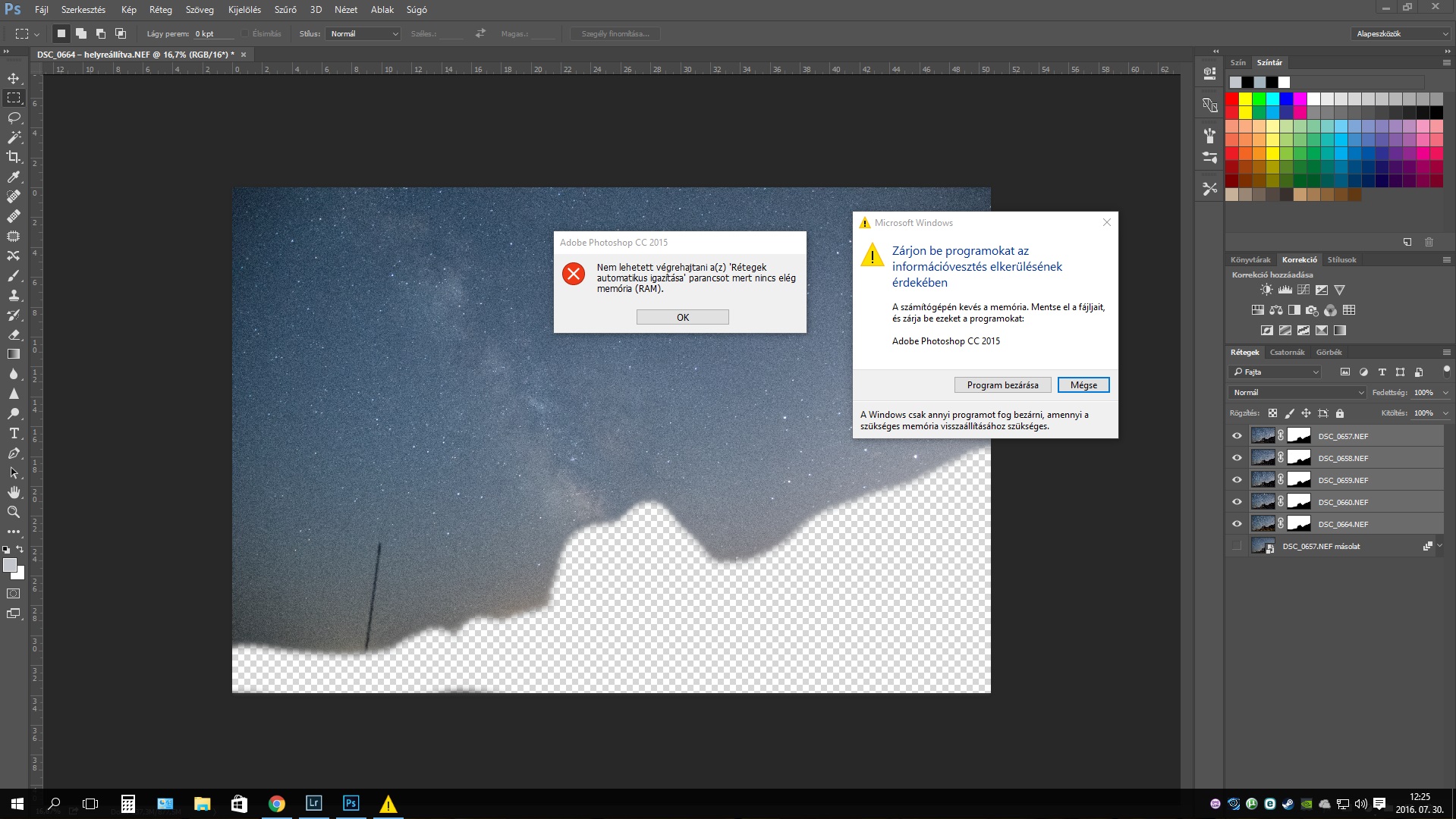Pick the pure red swatch
This screenshot has width=1456, height=819.
pyautogui.click(x=1232, y=99)
